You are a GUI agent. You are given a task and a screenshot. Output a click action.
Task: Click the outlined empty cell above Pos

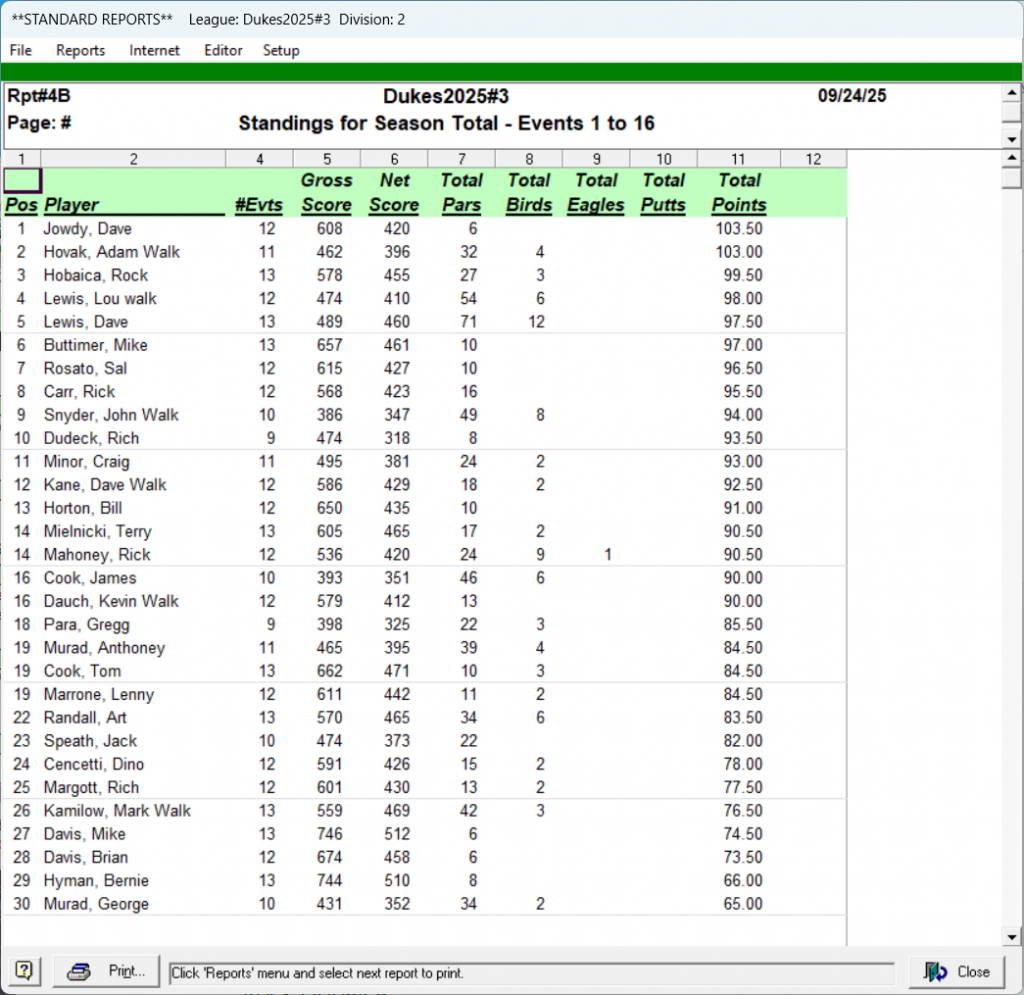(22, 181)
